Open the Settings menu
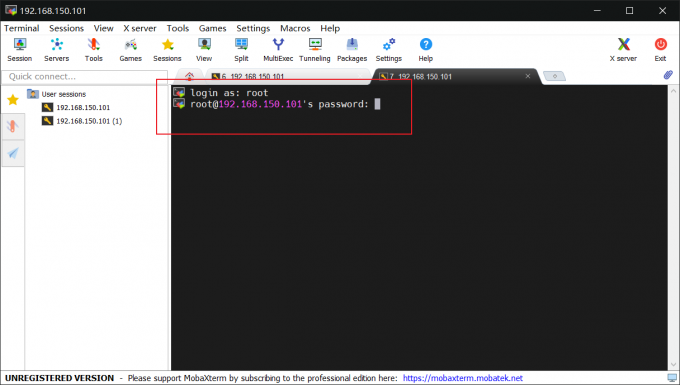Viewport: 680px width, 385px height. pos(253,28)
